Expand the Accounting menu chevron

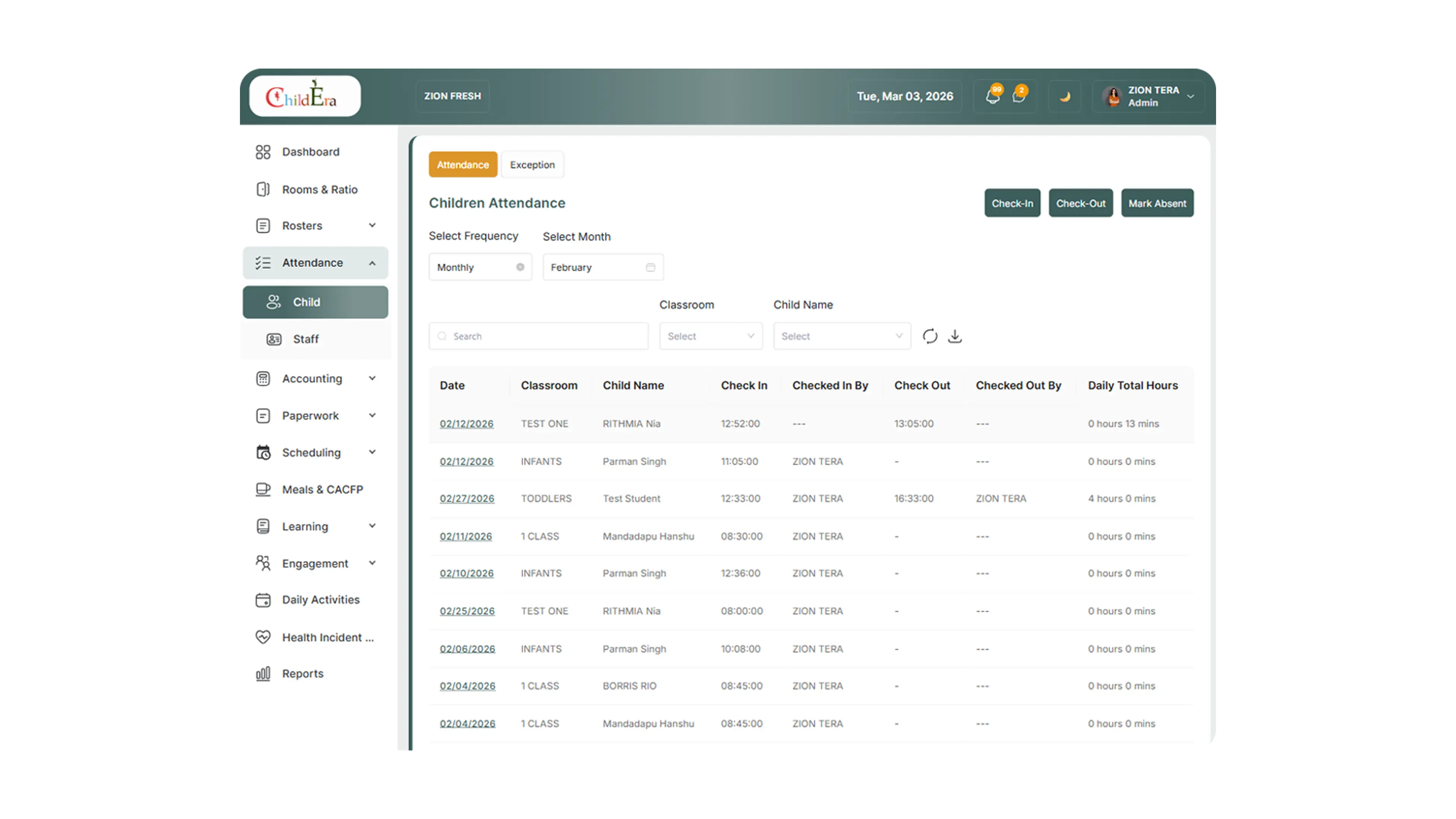(x=372, y=378)
